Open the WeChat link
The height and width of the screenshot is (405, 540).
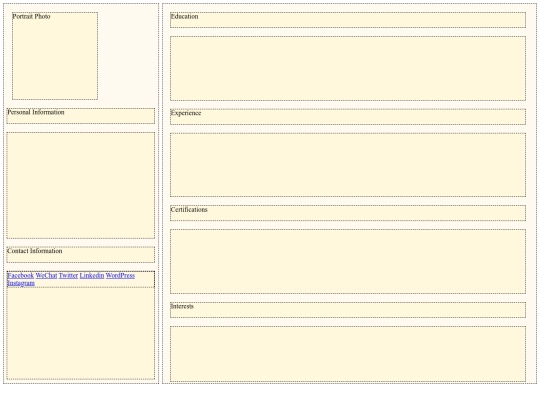pyautogui.click(x=46, y=276)
